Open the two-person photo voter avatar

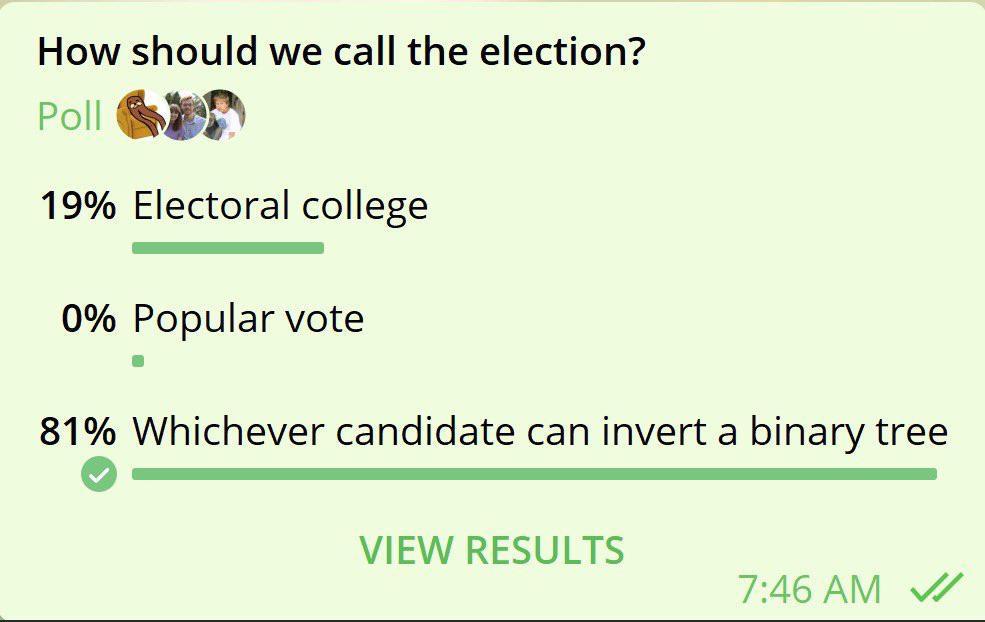pyautogui.click(x=183, y=115)
